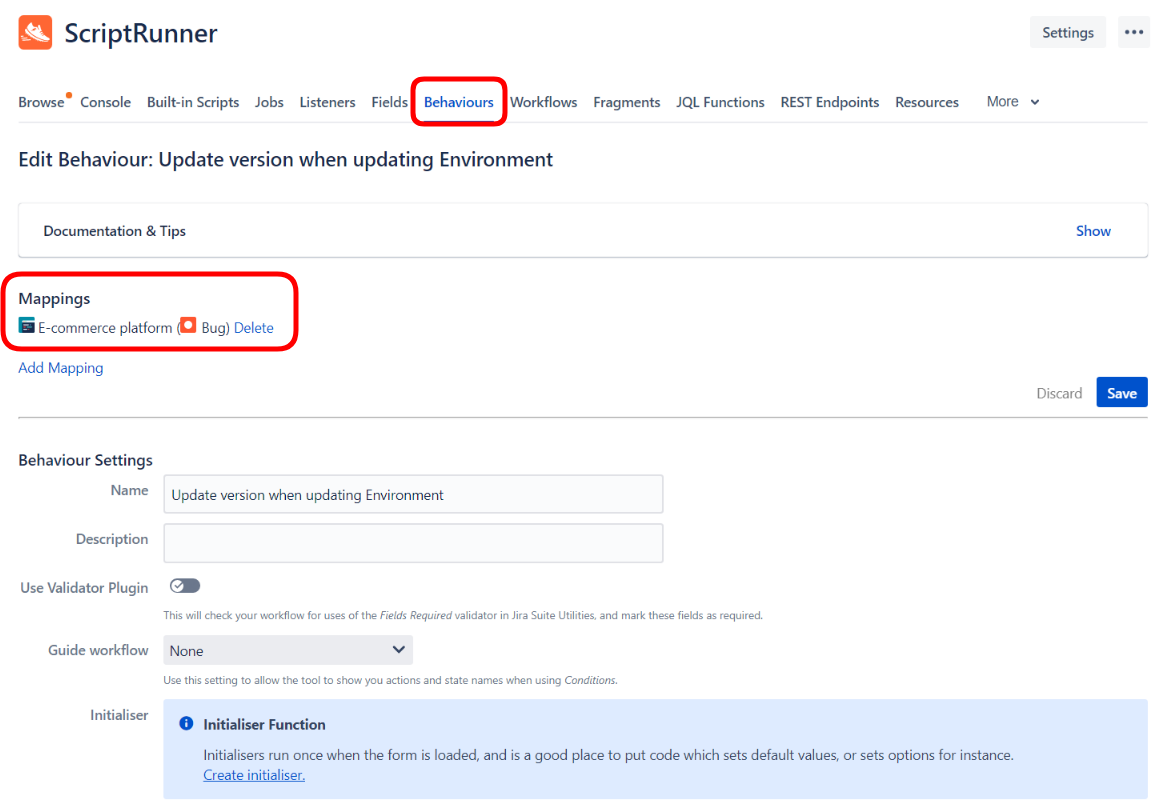Click the ScriptRunner shoe logo icon

[x=35, y=33]
